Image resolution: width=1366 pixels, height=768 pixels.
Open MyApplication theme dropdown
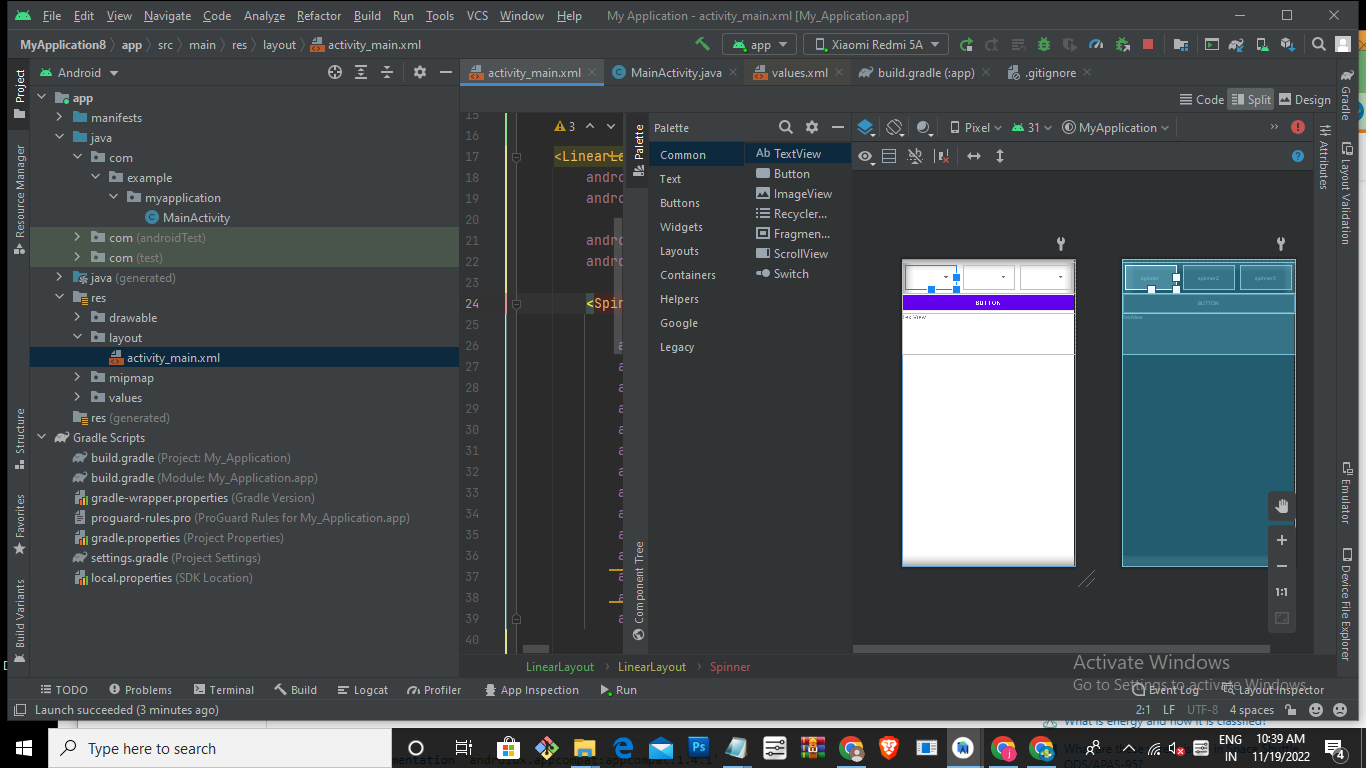point(1115,127)
